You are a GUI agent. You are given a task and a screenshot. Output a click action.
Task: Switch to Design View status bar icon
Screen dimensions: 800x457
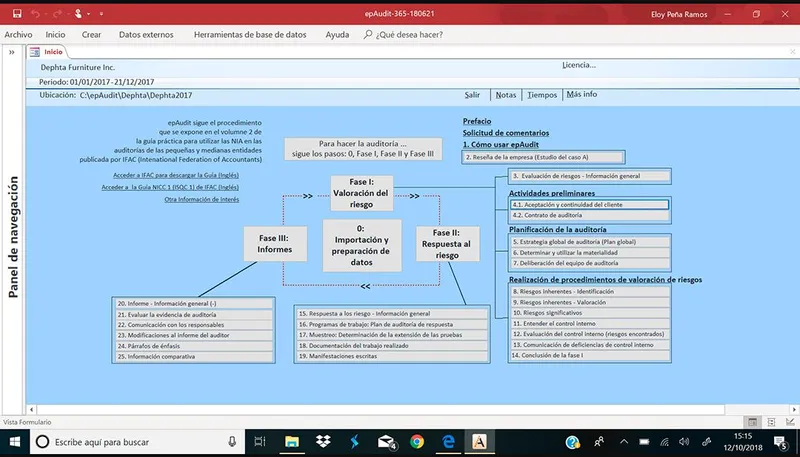790,422
